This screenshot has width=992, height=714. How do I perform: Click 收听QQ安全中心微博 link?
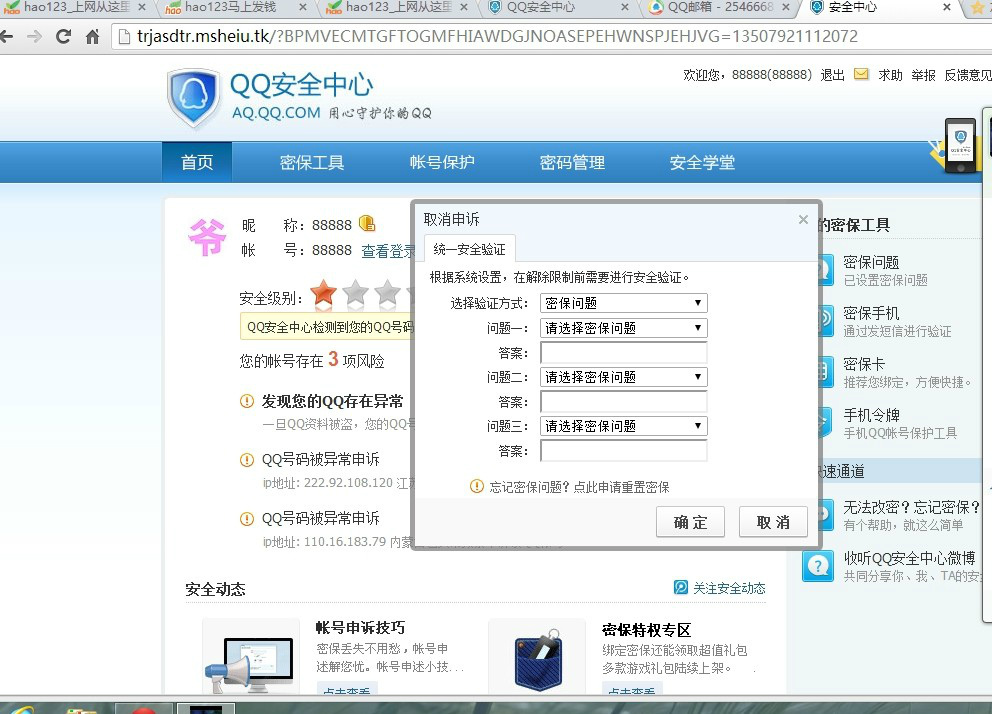(x=910, y=558)
